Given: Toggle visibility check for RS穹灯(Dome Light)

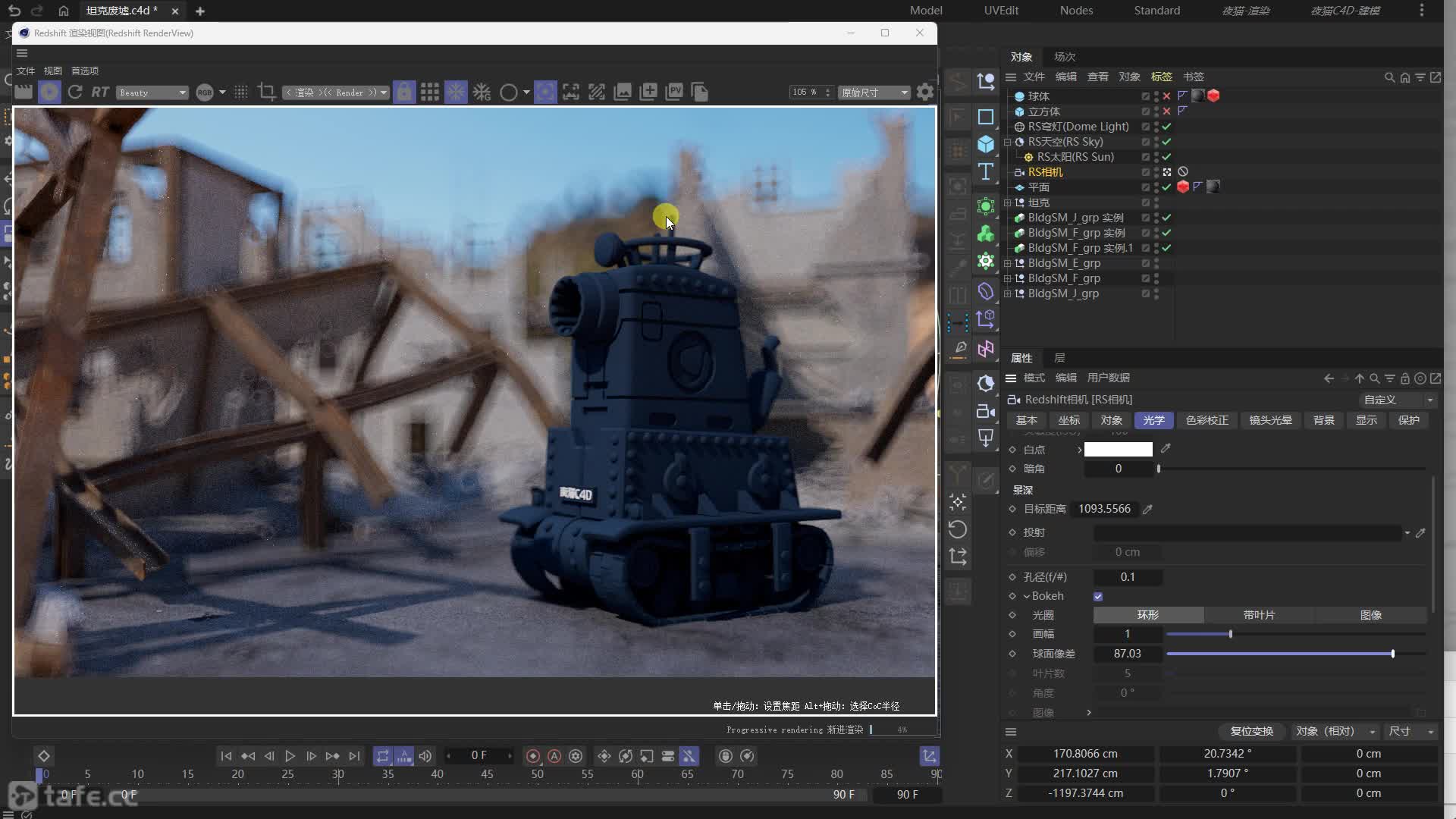Looking at the screenshot, I should coord(1167,127).
